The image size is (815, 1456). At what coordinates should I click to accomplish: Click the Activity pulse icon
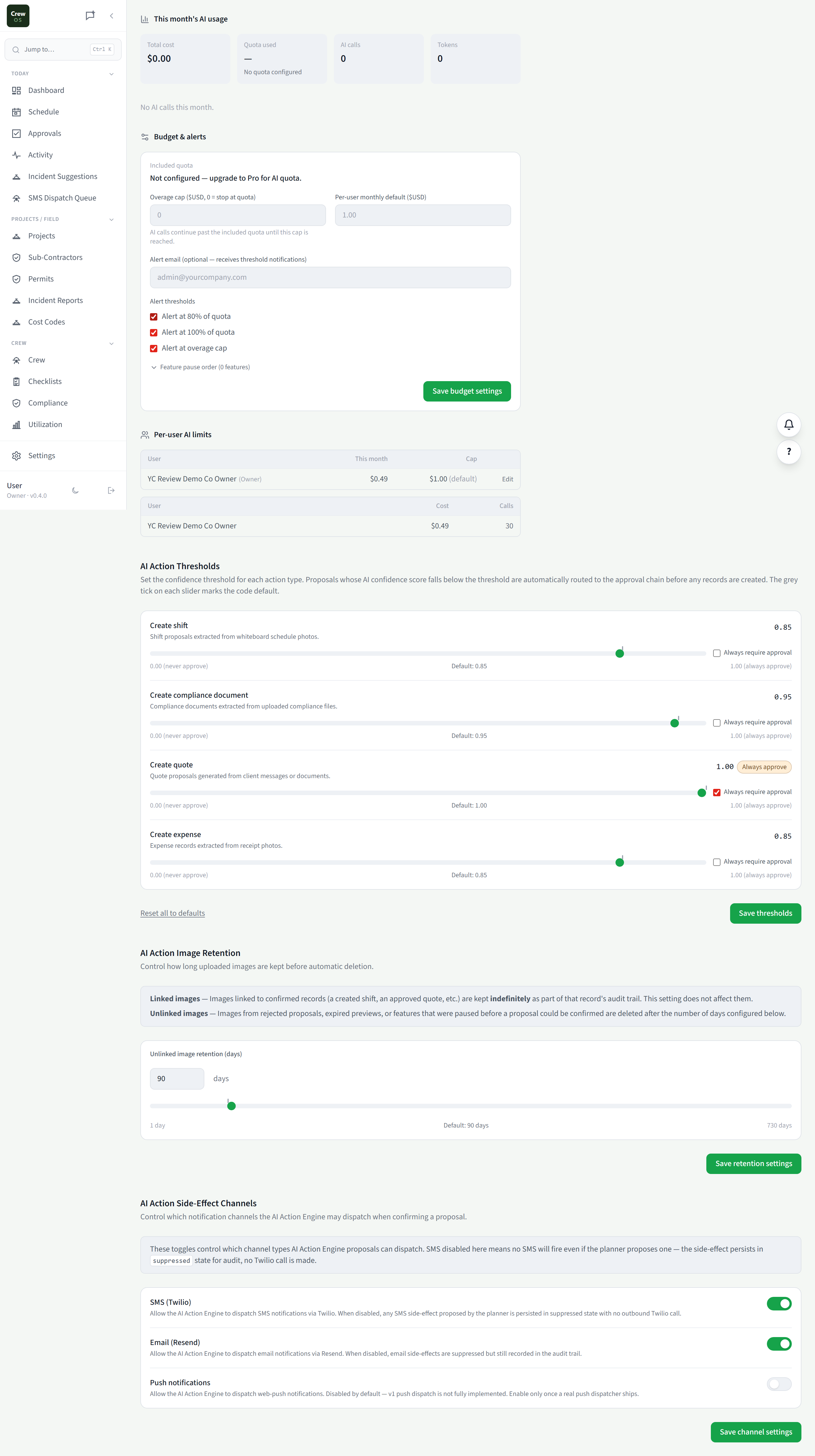point(16,155)
